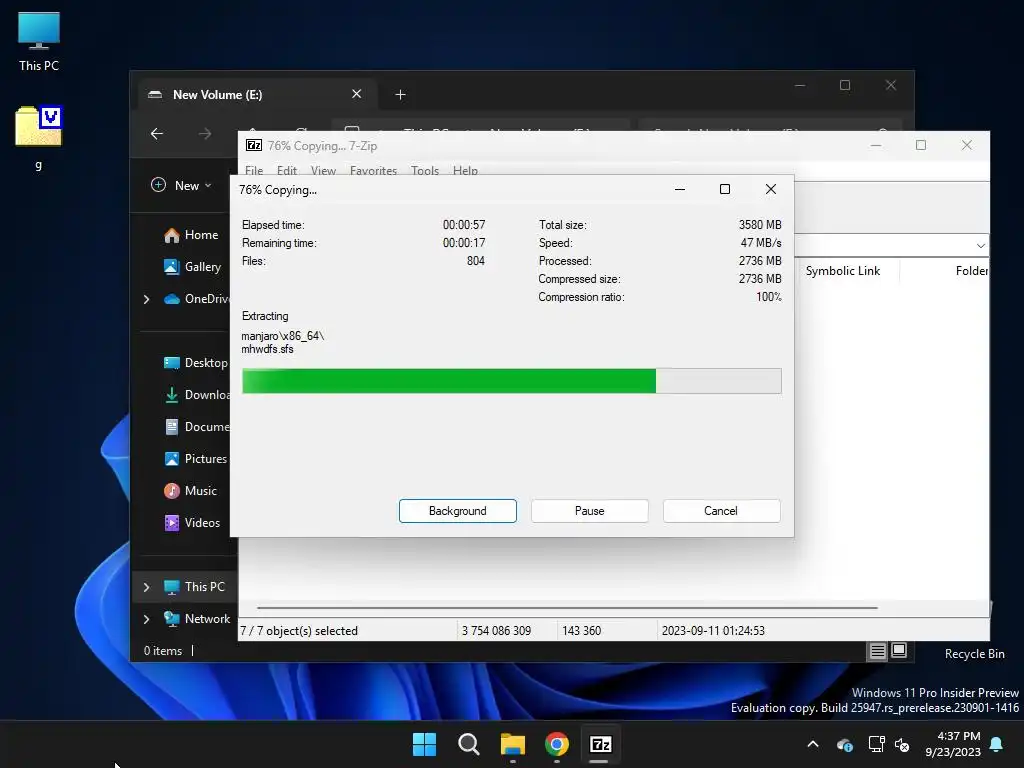
Task: Go forward in File Explorer
Action: [x=205, y=134]
